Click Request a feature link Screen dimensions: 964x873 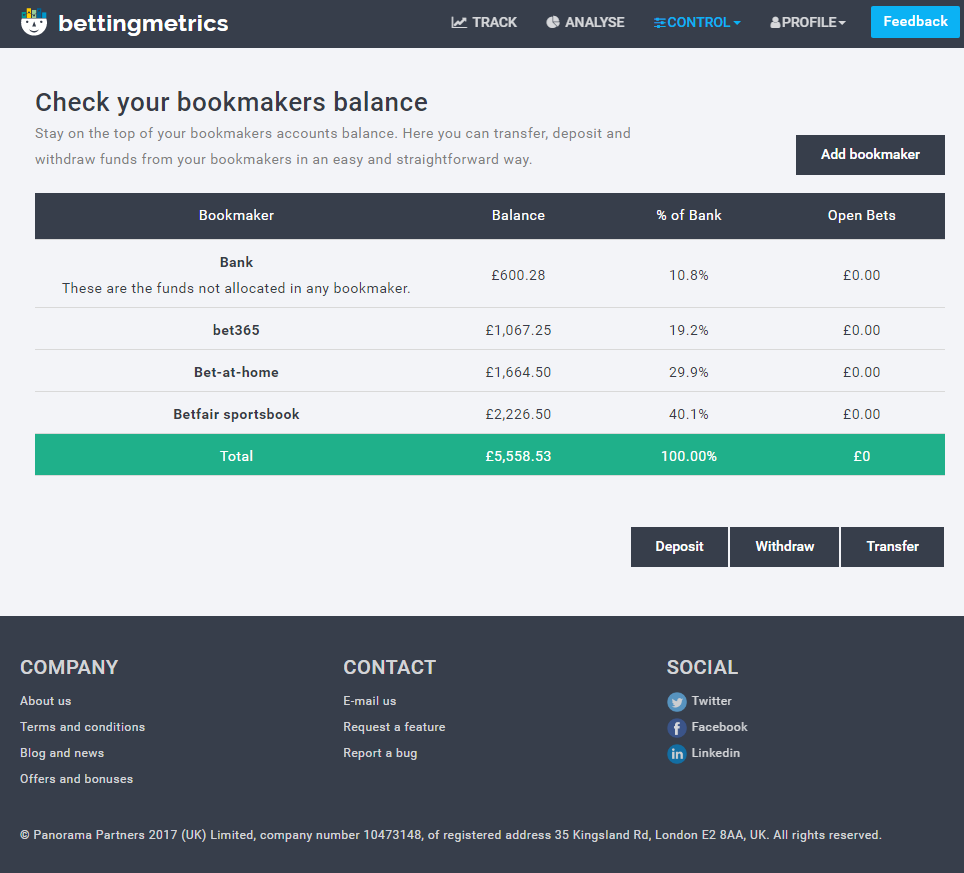coord(394,727)
